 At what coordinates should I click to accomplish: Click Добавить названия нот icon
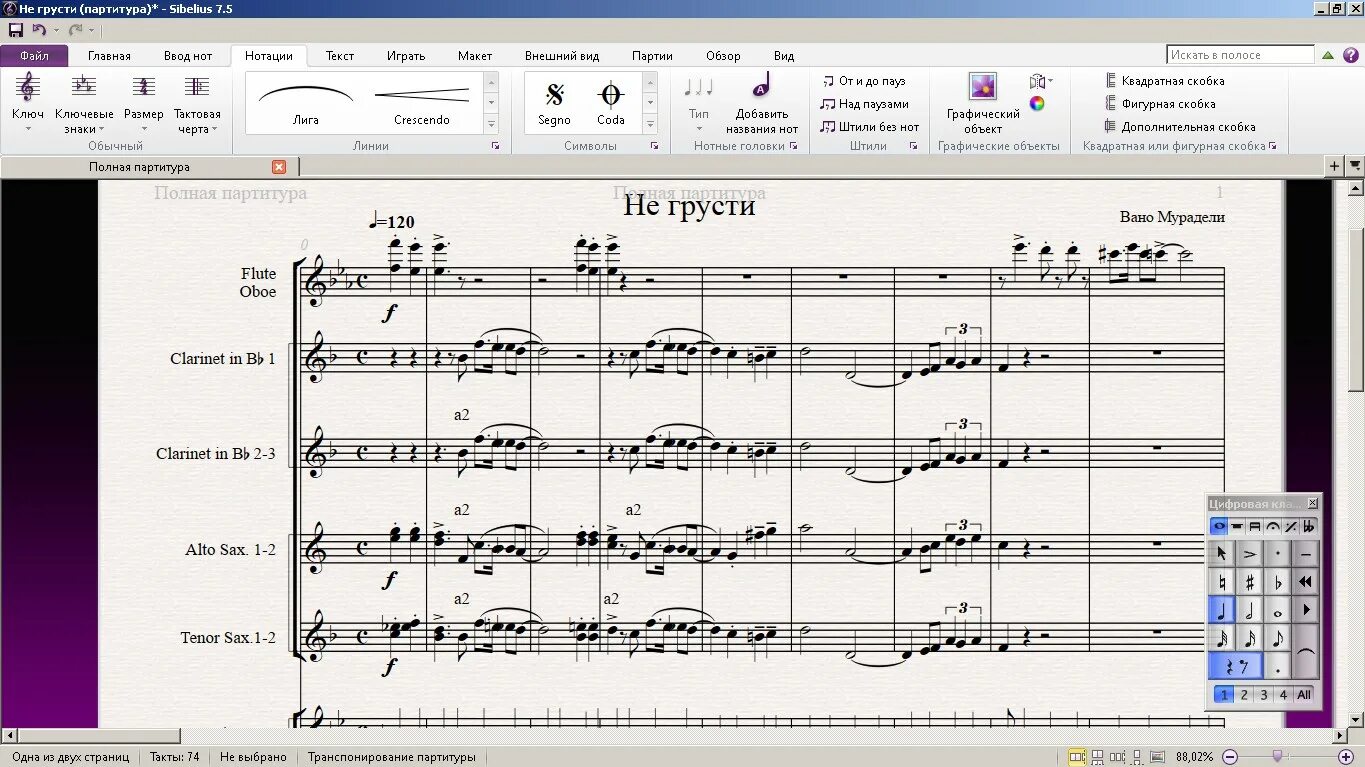click(762, 103)
